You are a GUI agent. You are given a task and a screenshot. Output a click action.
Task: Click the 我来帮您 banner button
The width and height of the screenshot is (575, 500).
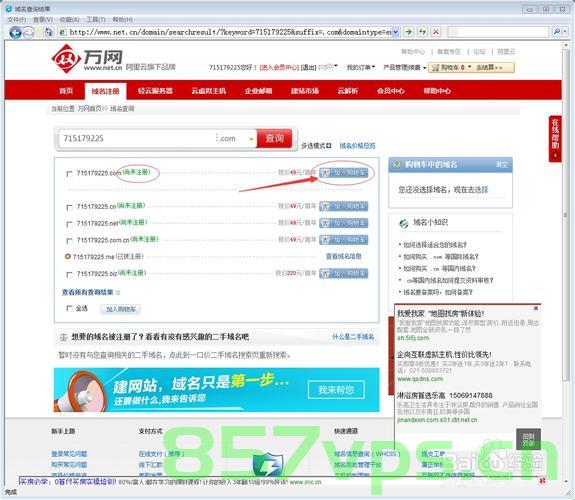[x=336, y=390]
